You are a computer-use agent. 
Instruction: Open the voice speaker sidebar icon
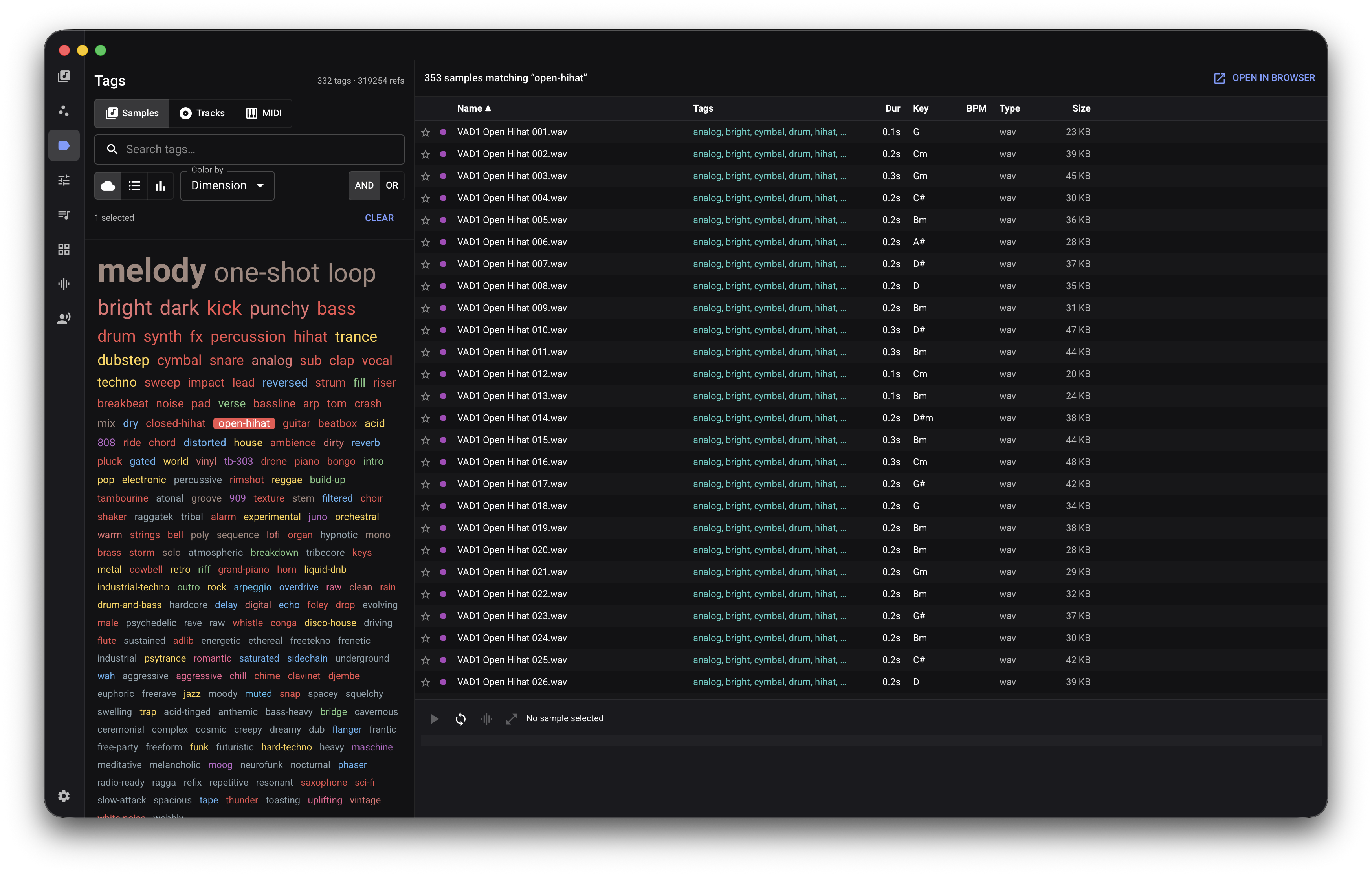[x=64, y=319]
